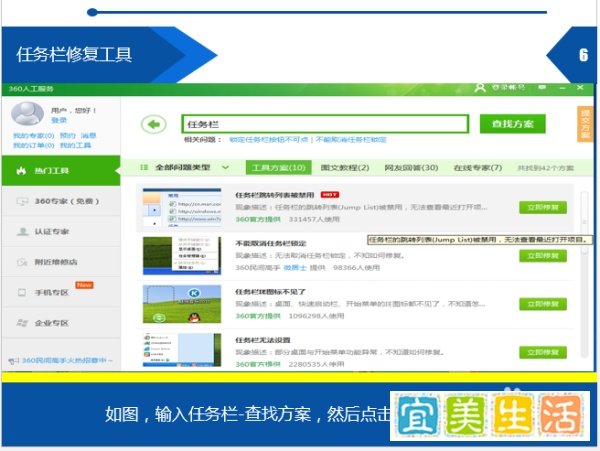The height and width of the screenshot is (451, 600).
Task: Click the flame icon beside 热门工具
Action: 21,171
